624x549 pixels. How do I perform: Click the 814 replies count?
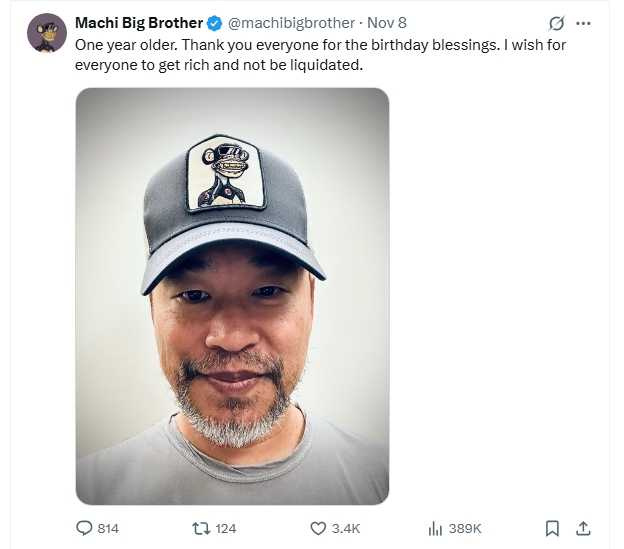point(108,528)
